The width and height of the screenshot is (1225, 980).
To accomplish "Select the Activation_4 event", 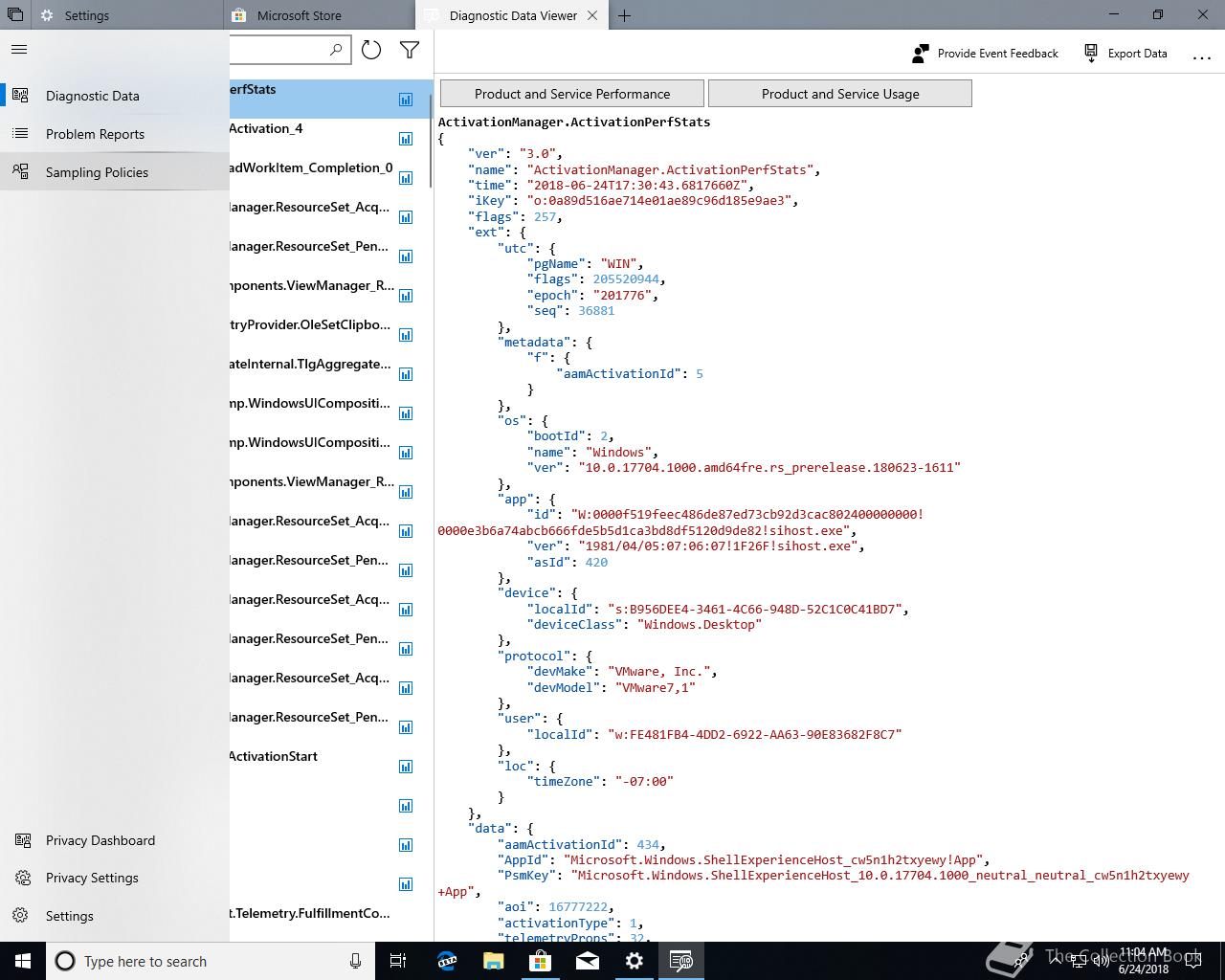I will coord(330,138).
